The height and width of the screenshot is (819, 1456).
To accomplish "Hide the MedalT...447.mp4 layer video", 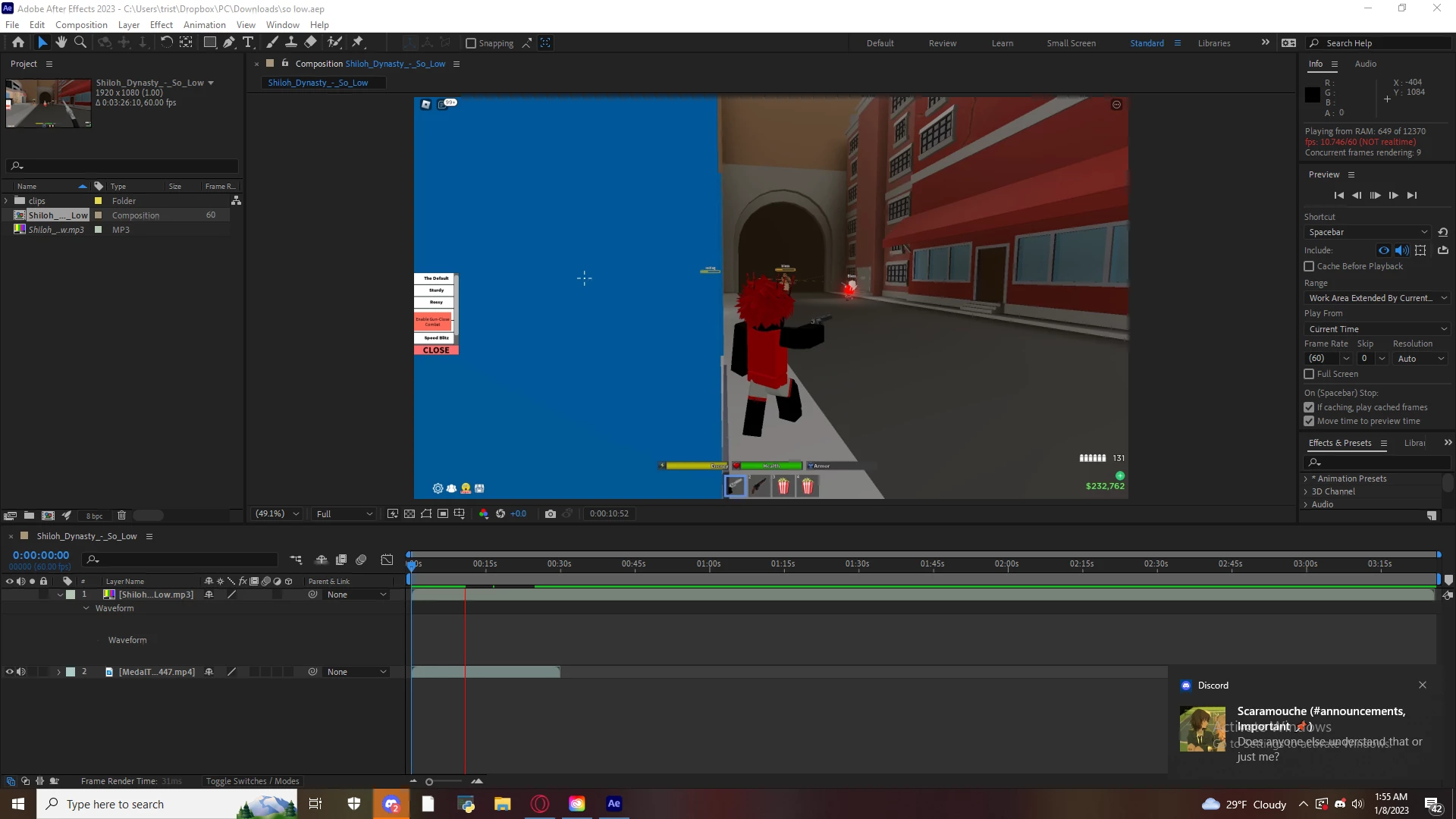I will (x=10, y=672).
